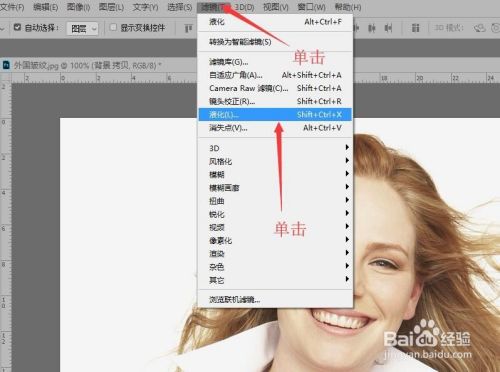Enable the 显示变换控件 checkbox
This screenshot has height=372, width=500.
pos(113,27)
